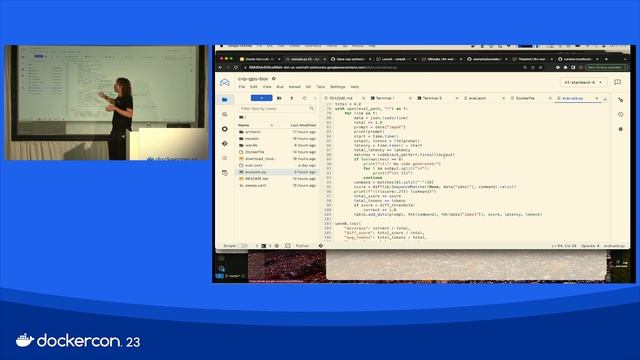Close the Dockerfile editor tab
Viewport: 640px width, 360px height.
tap(550, 98)
